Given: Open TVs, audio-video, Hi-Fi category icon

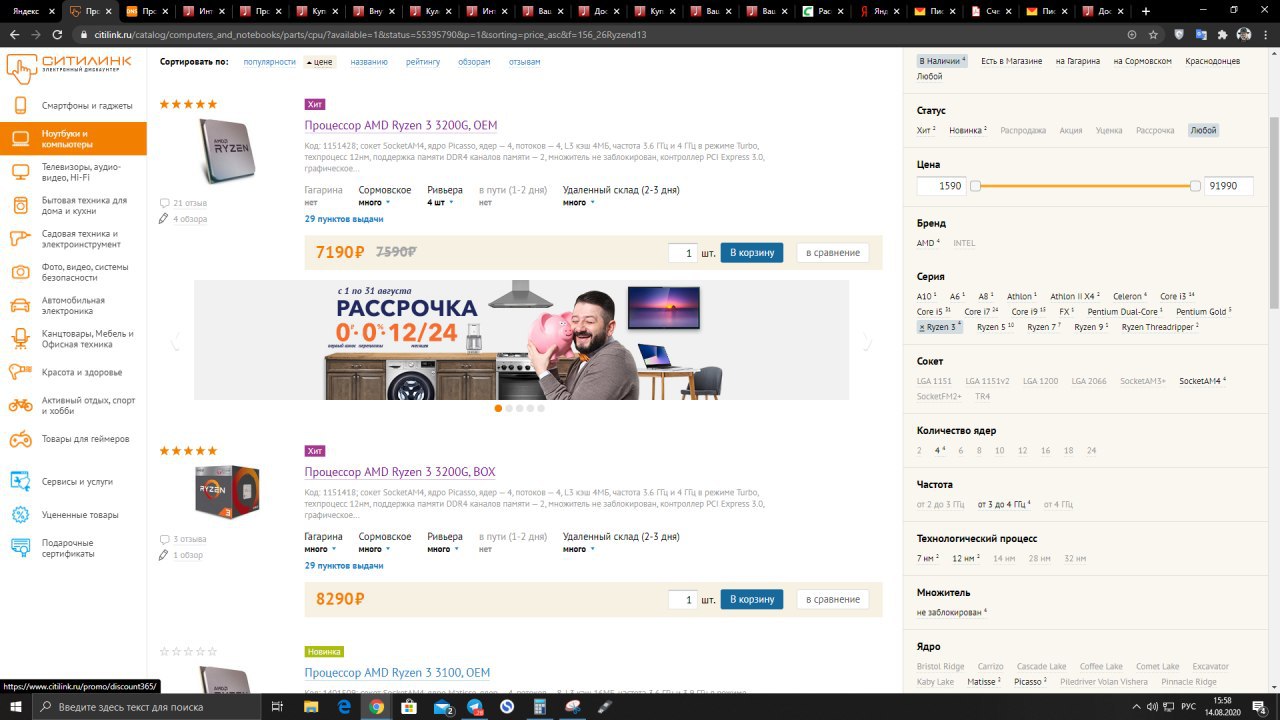Looking at the screenshot, I should [x=20, y=172].
